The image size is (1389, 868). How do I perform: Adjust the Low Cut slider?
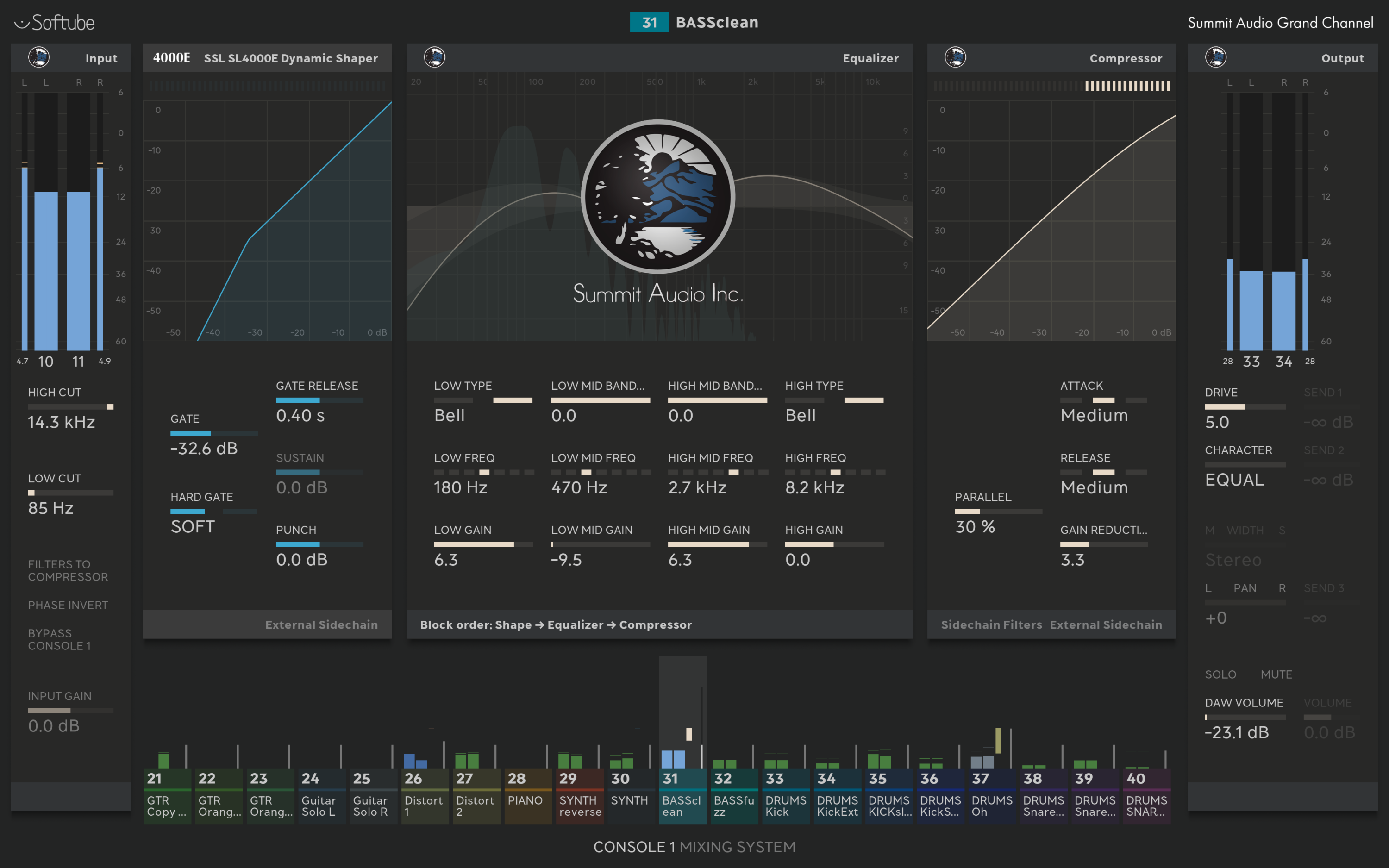pyautogui.click(x=70, y=493)
